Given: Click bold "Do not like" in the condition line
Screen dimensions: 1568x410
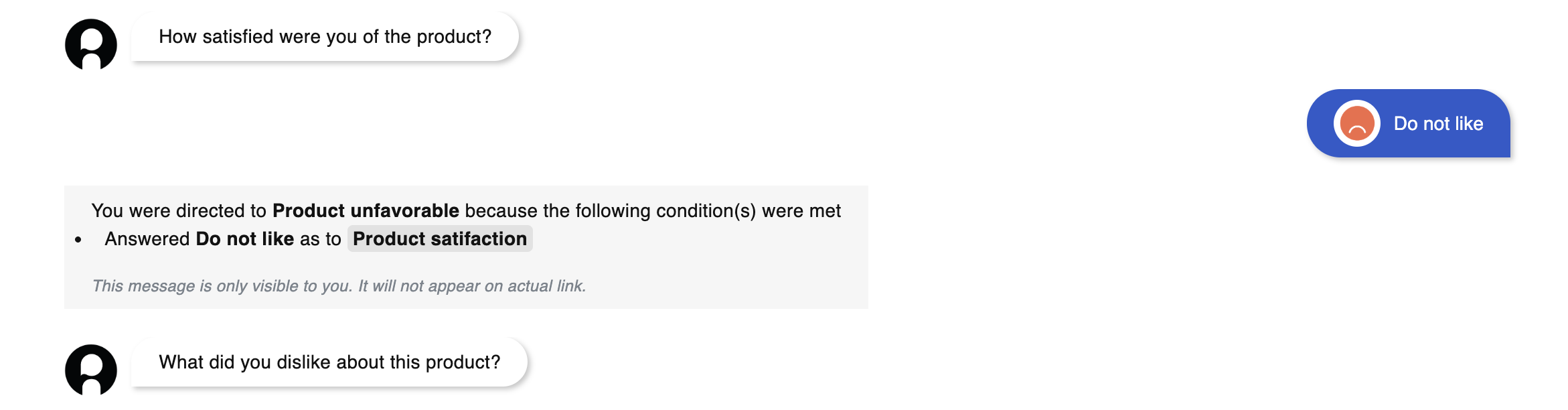Looking at the screenshot, I should (245, 239).
